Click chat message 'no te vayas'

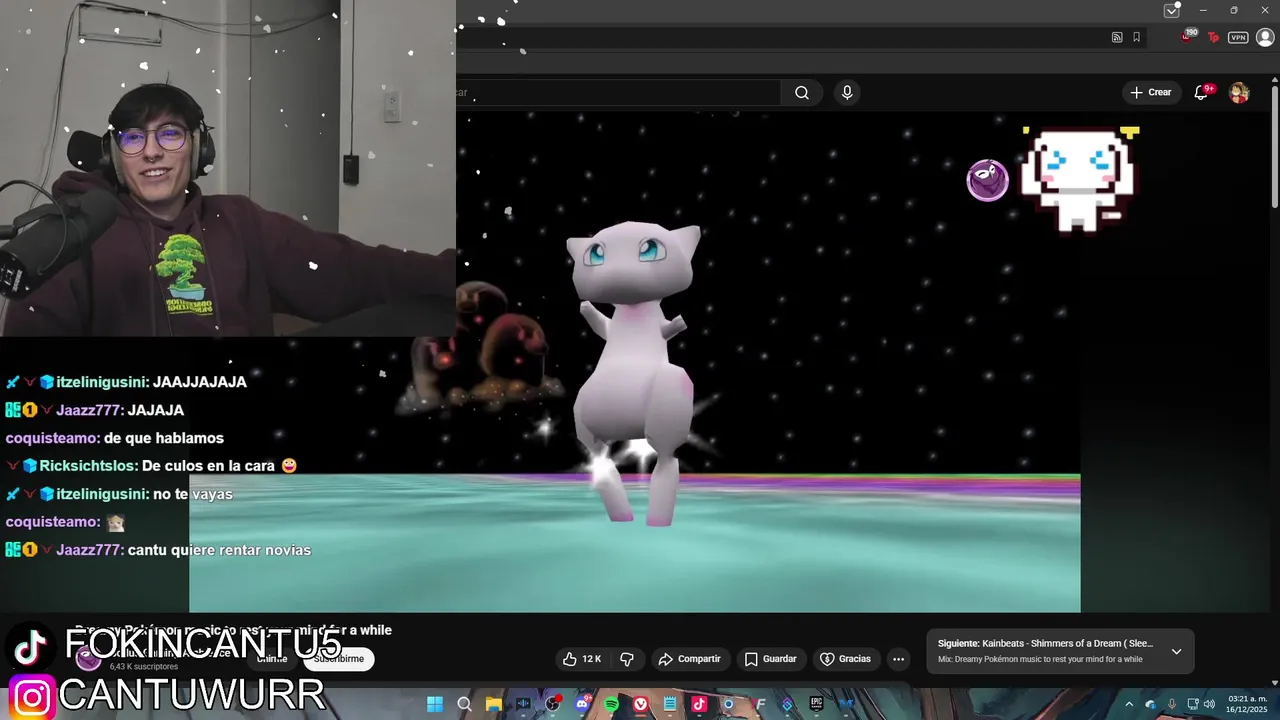tap(193, 494)
